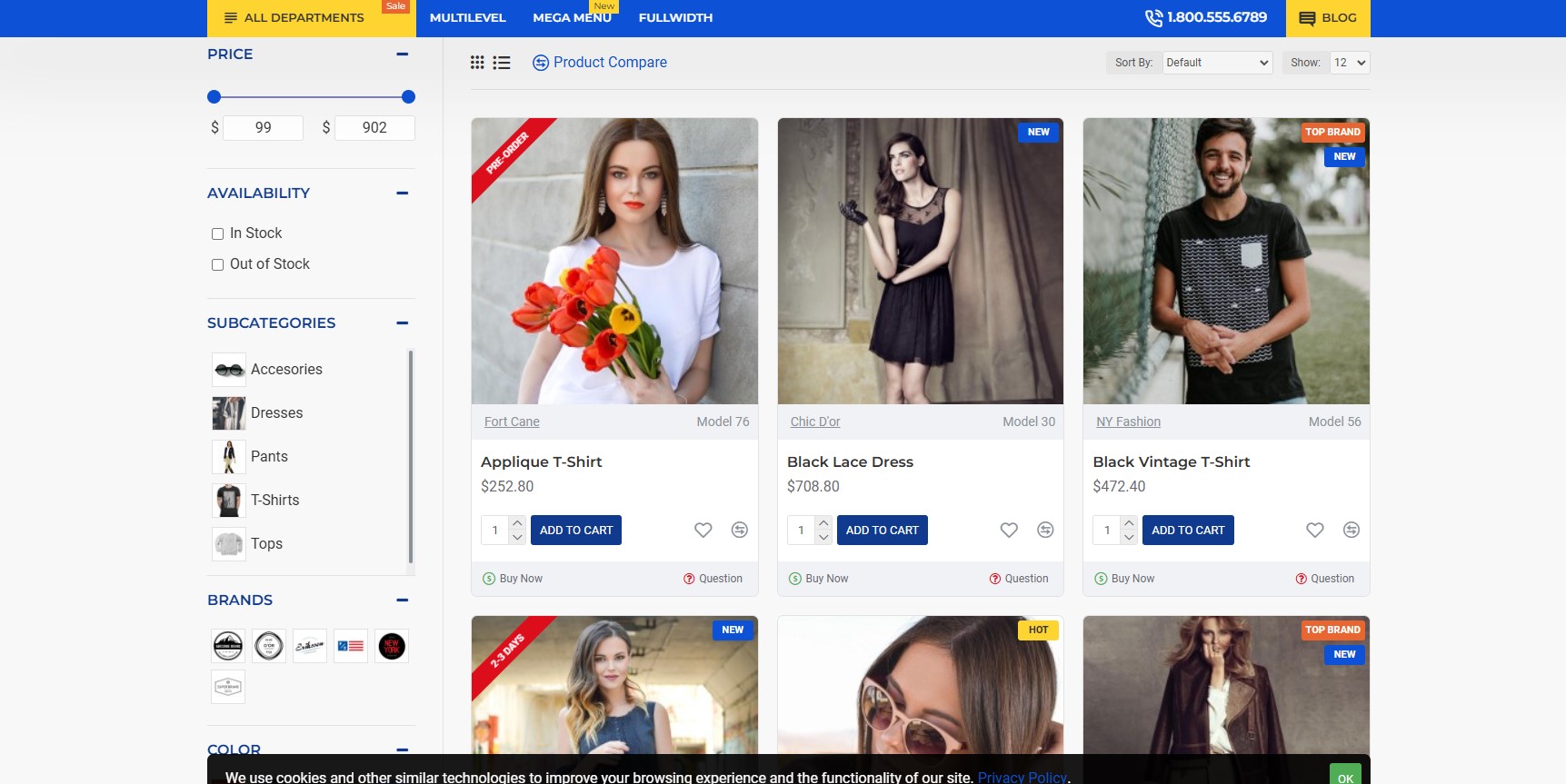Open the Black Lace Dress title link
1566x784 pixels.
click(x=850, y=462)
